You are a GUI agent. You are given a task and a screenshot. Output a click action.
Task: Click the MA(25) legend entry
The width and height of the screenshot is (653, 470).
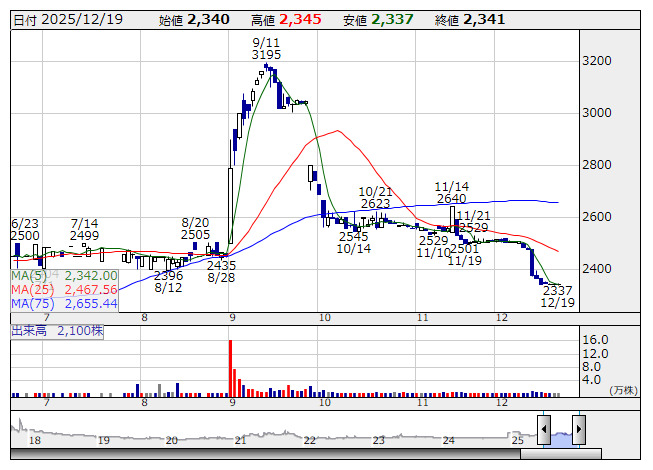[64, 289]
